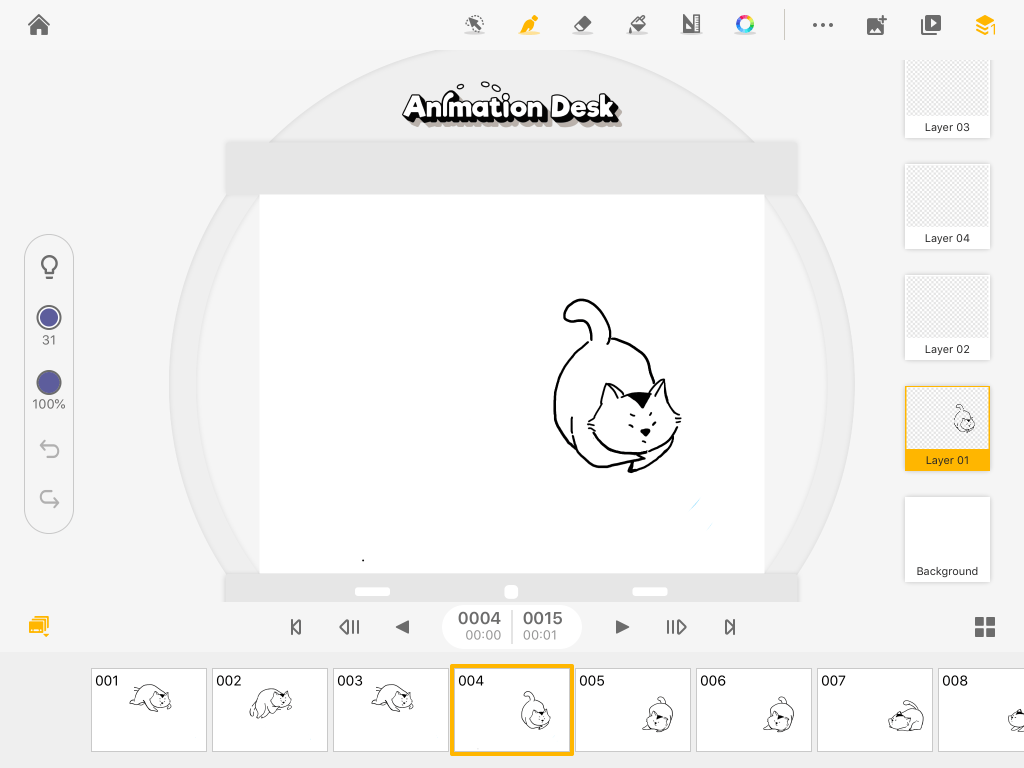
Task: Adjust brush size swatch labeled 31
Action: [x=49, y=318]
